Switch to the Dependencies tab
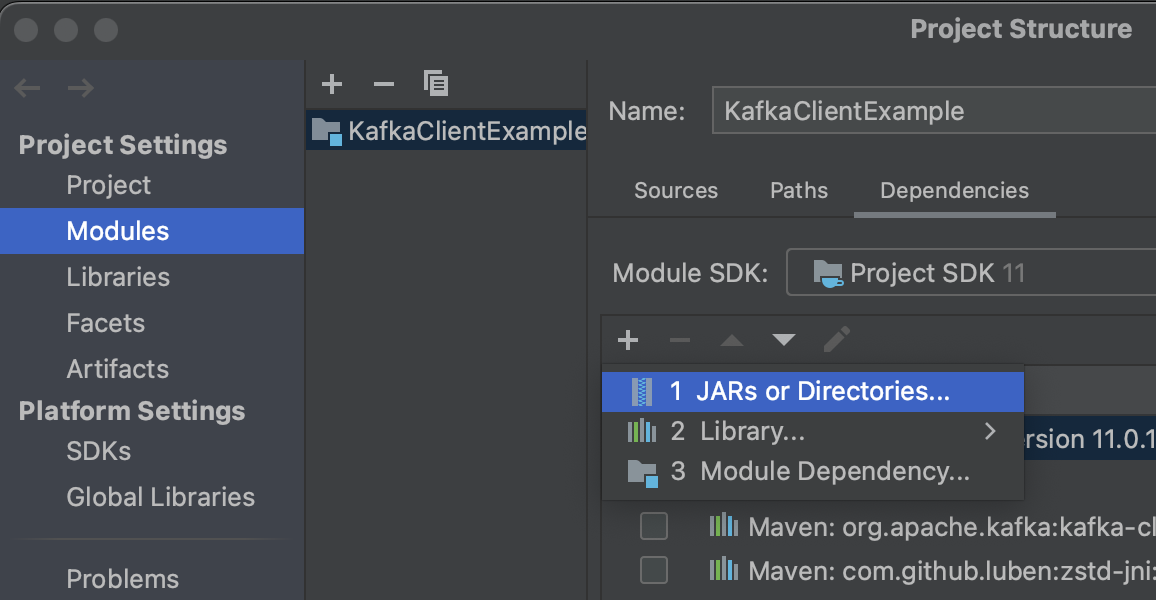The width and height of the screenshot is (1156, 600). pyautogui.click(x=955, y=191)
